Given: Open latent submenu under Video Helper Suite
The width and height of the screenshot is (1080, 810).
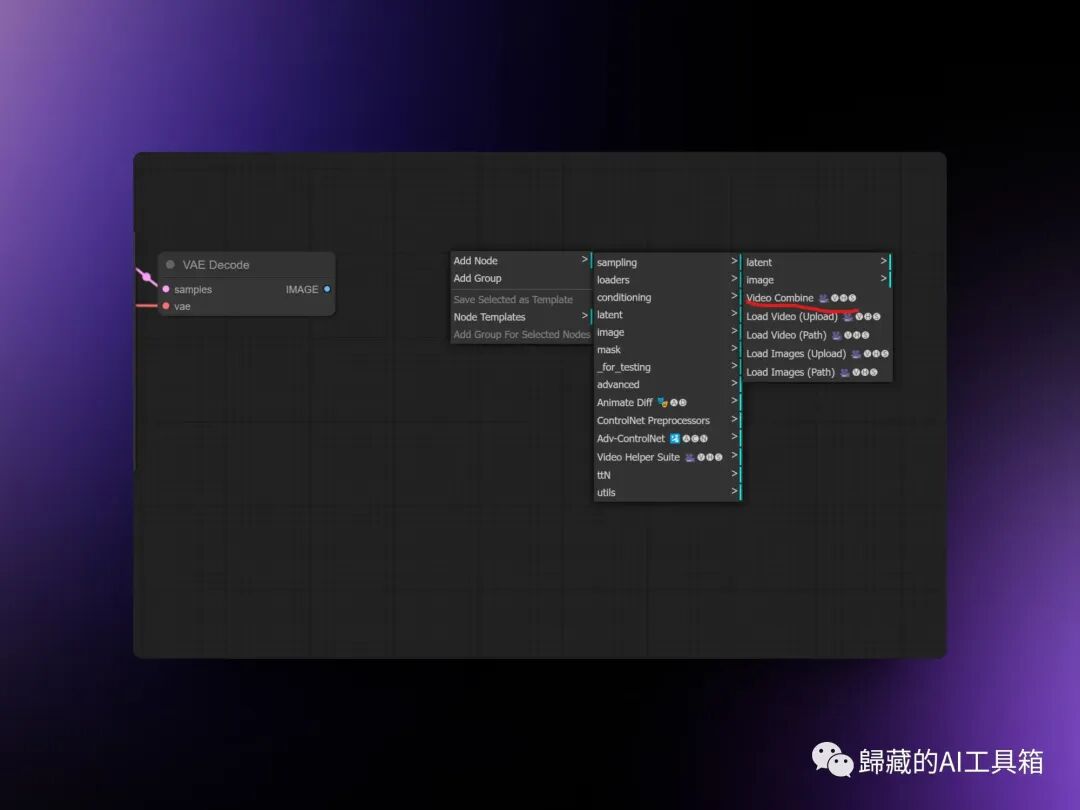Looking at the screenshot, I should [817, 262].
